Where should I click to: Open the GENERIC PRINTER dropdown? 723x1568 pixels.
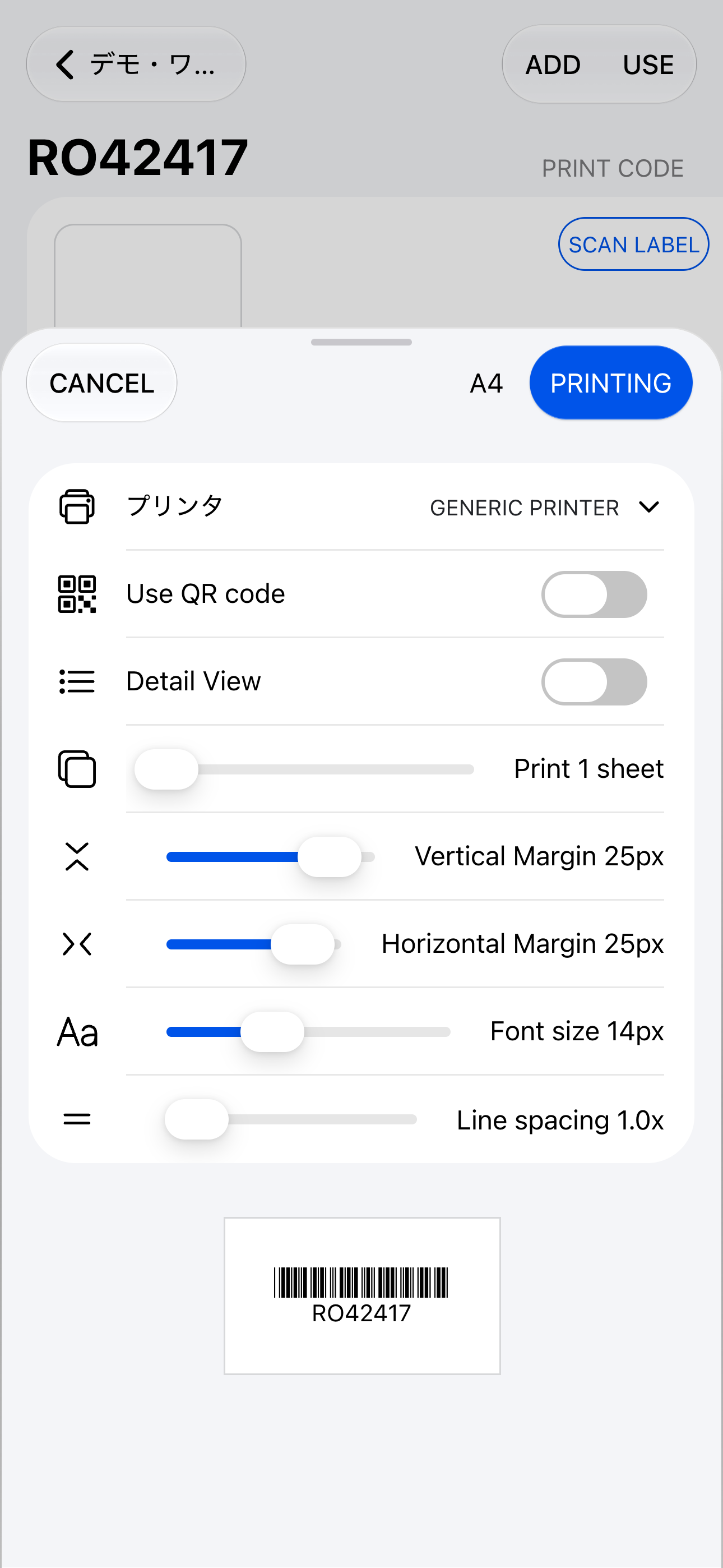point(545,507)
